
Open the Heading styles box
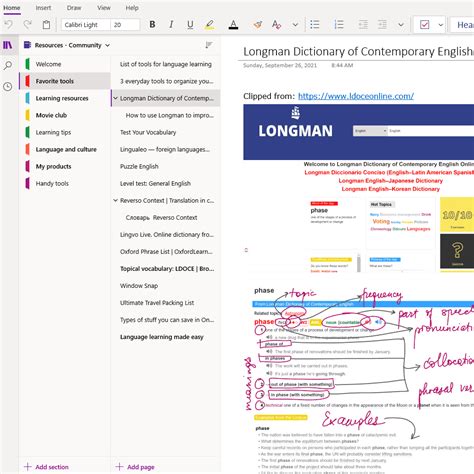463,25
